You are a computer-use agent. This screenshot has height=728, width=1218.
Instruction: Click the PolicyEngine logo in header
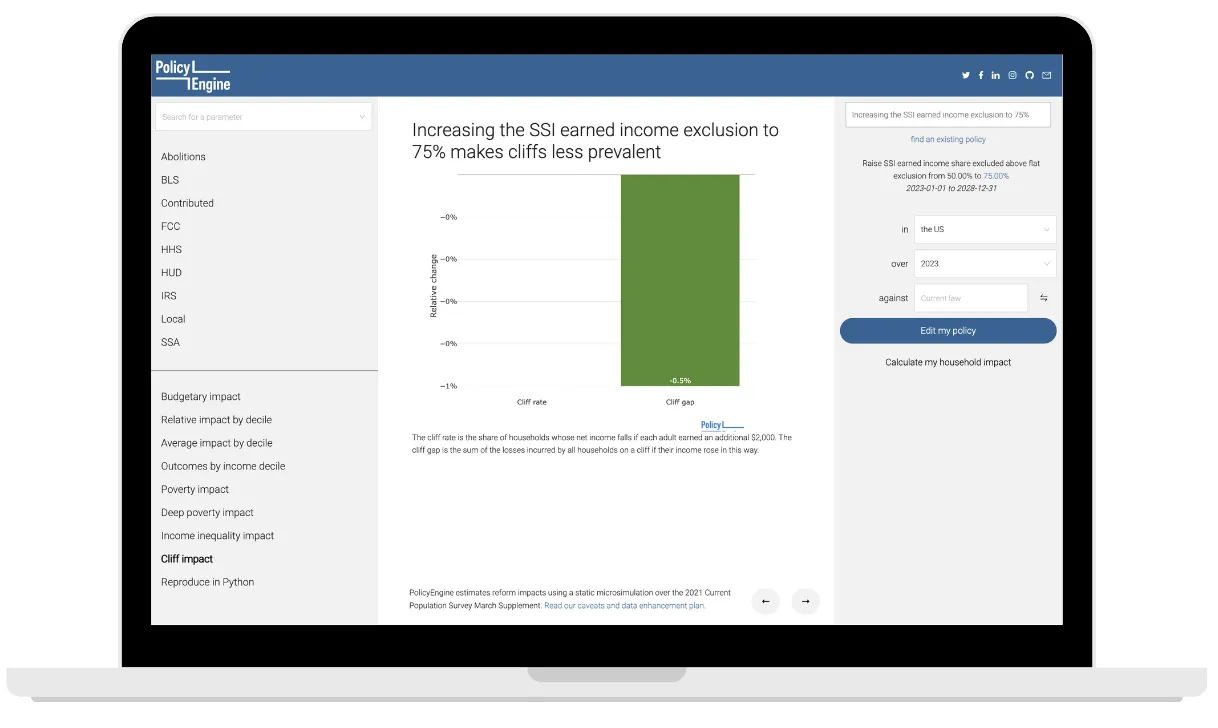(192, 75)
